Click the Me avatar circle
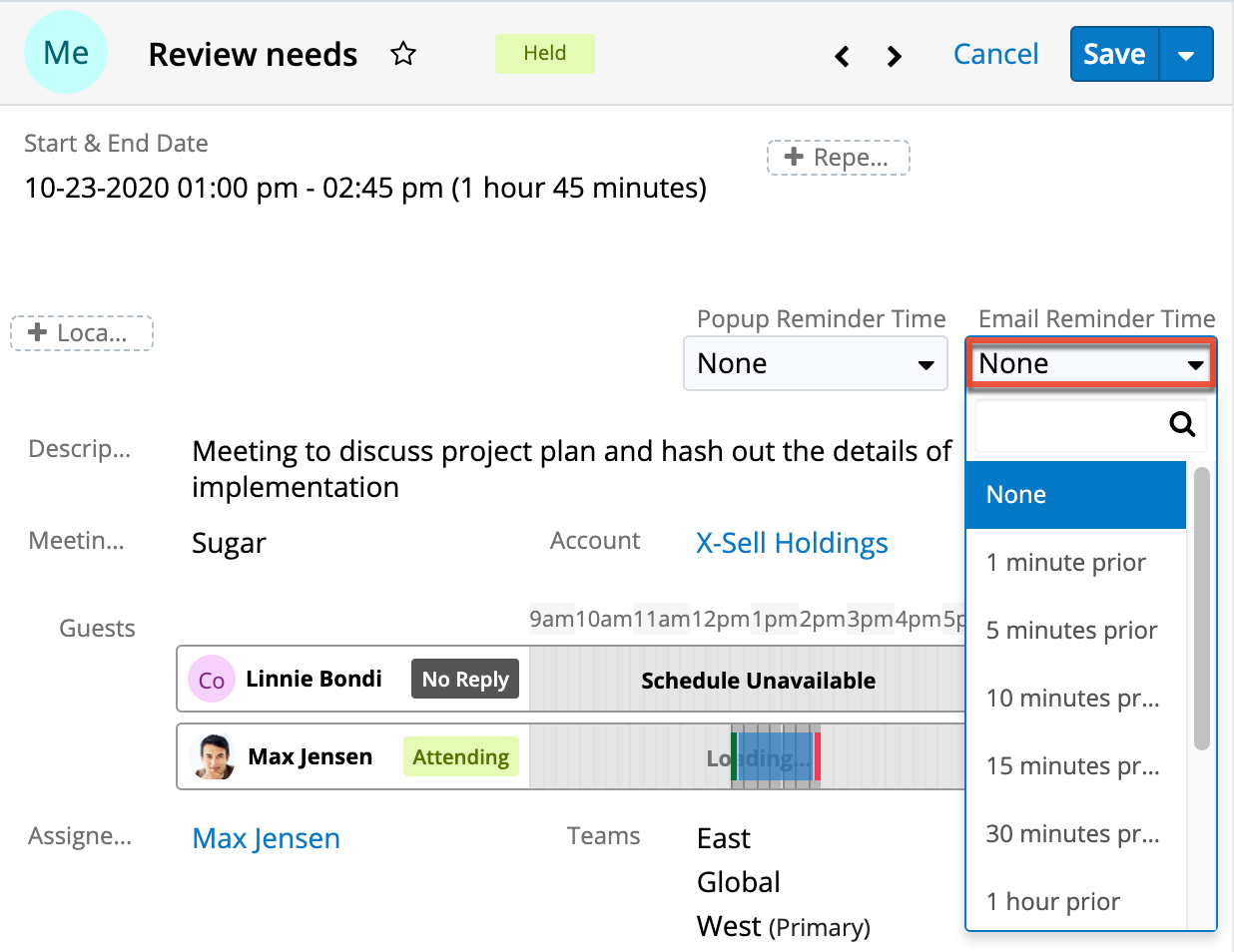 point(66,53)
